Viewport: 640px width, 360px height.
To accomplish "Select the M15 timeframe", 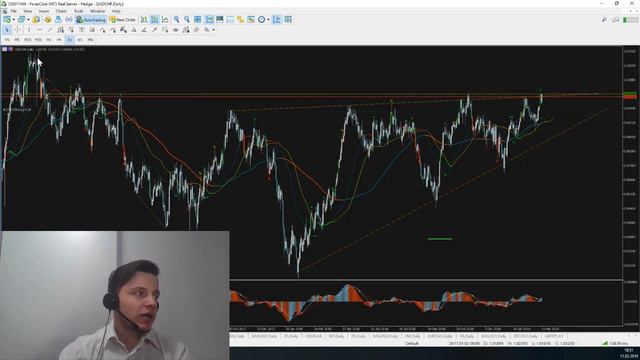I will tap(27, 40).
